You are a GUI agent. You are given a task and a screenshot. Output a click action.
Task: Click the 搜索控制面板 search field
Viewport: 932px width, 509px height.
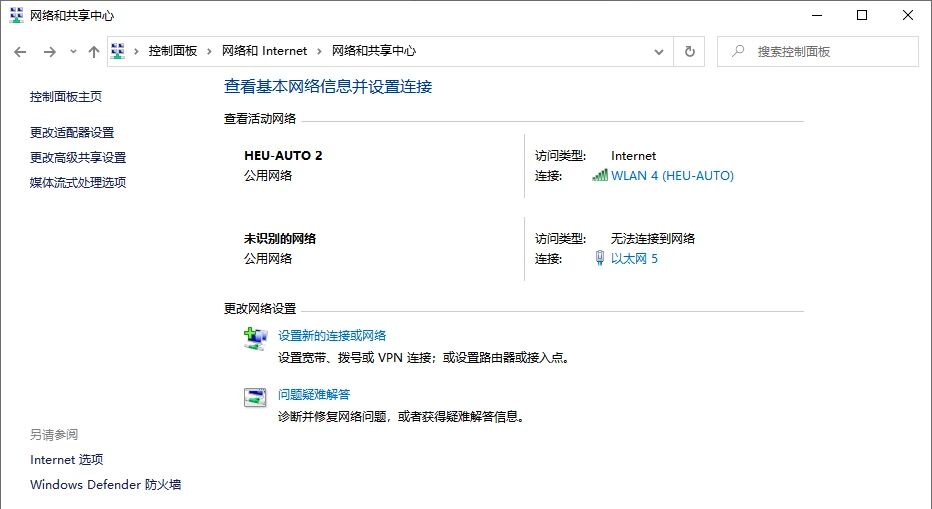pos(818,52)
